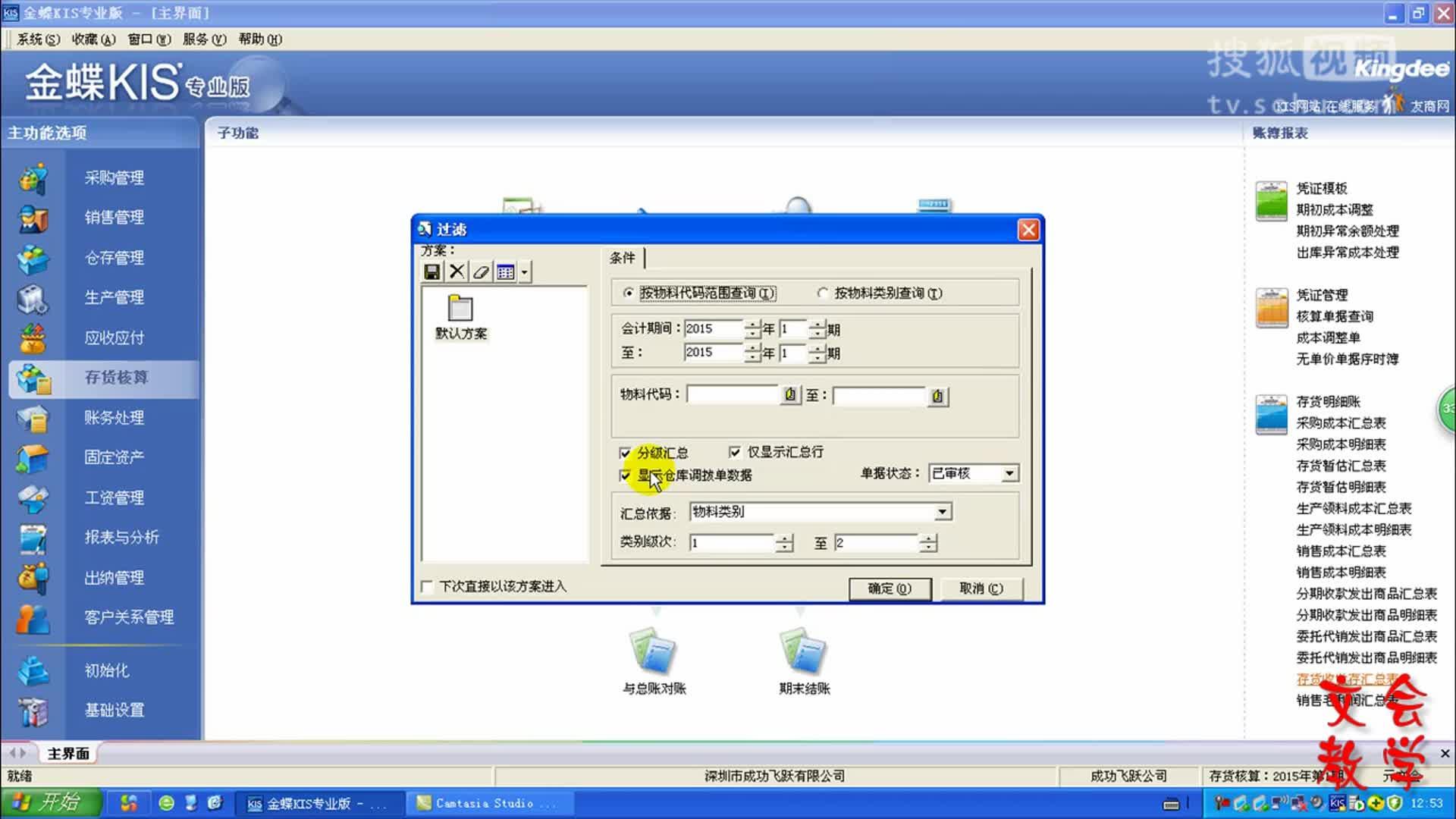Click the 确定 button
1456x819 pixels.
coord(889,588)
